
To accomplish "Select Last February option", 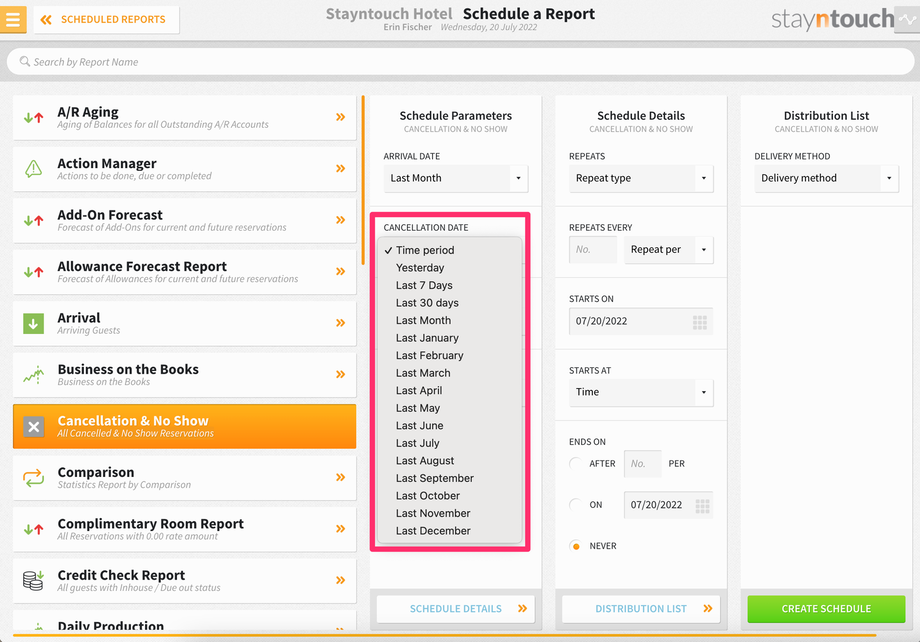I will click(449, 356).
